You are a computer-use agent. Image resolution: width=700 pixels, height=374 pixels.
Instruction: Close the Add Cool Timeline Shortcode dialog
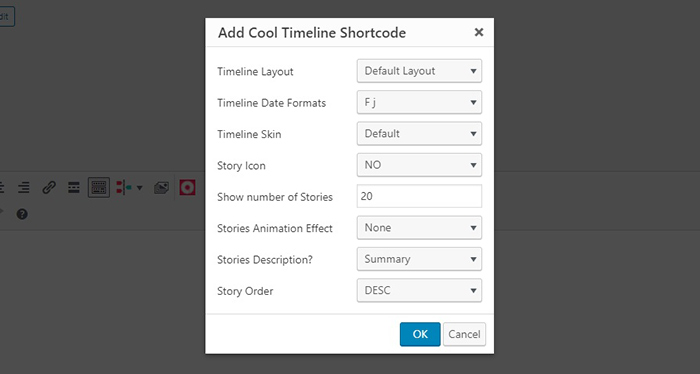click(479, 32)
